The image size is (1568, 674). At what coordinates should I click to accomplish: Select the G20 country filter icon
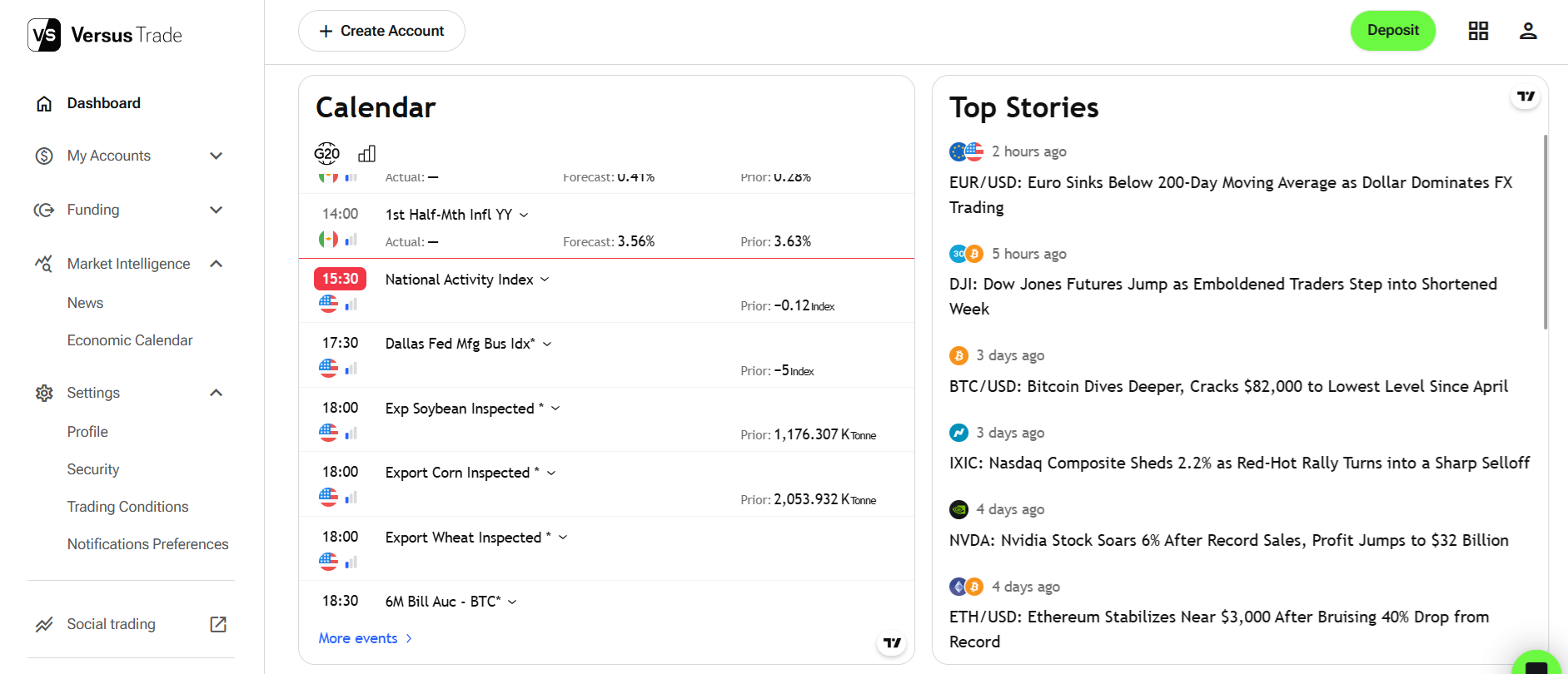pos(326,153)
